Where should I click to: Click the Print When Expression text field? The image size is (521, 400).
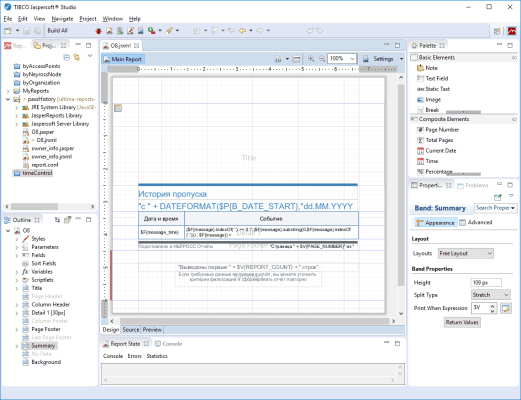coord(481,308)
